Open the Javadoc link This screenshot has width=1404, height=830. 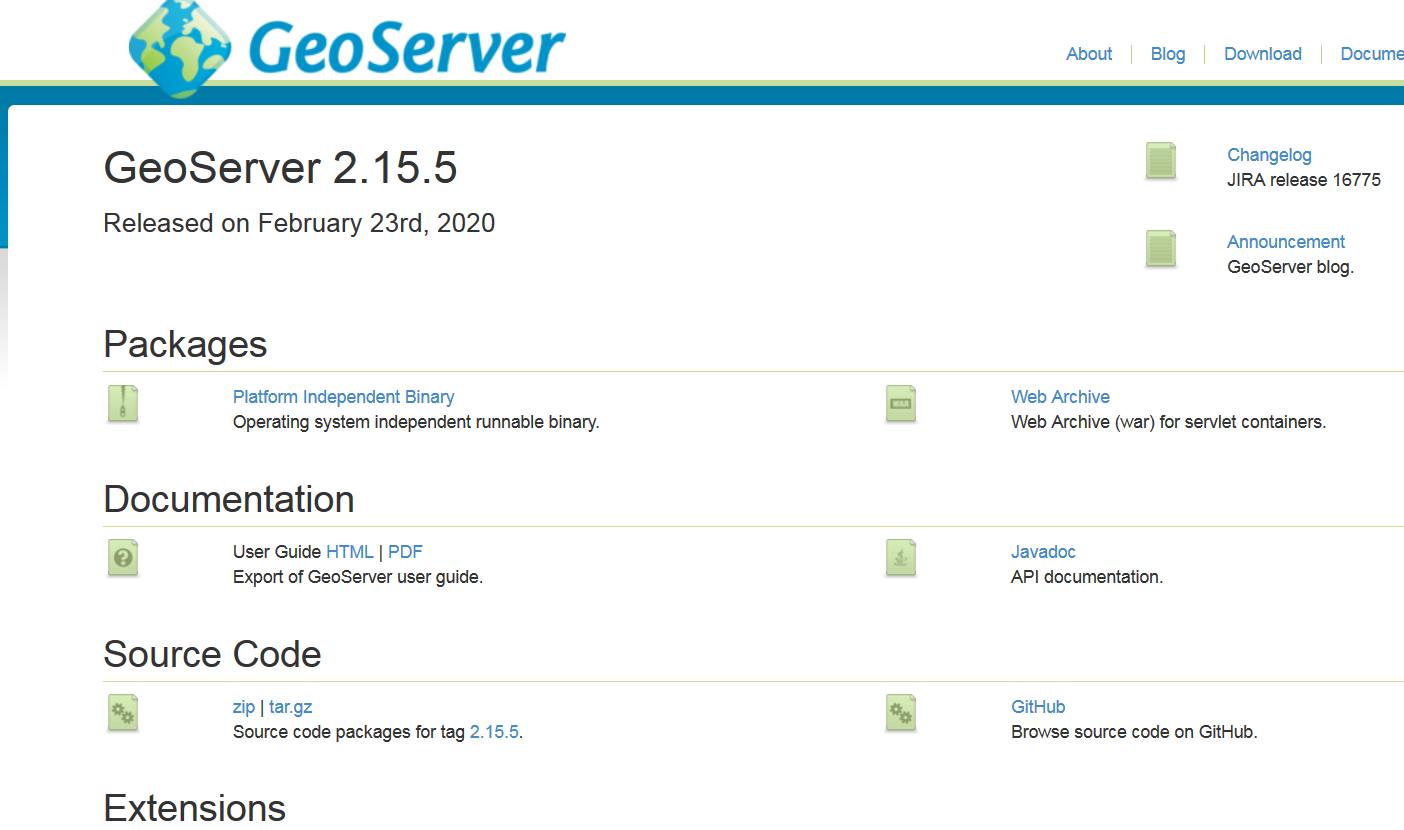[1043, 552]
